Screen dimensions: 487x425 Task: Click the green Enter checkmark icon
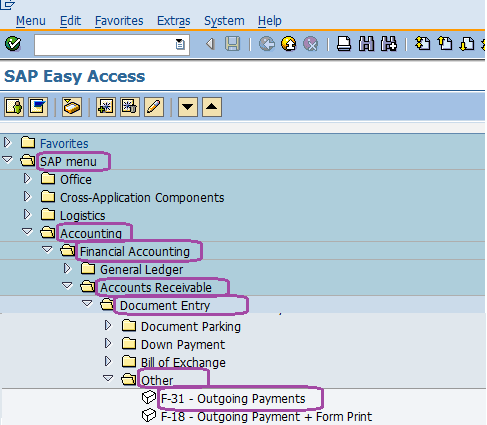(13, 44)
